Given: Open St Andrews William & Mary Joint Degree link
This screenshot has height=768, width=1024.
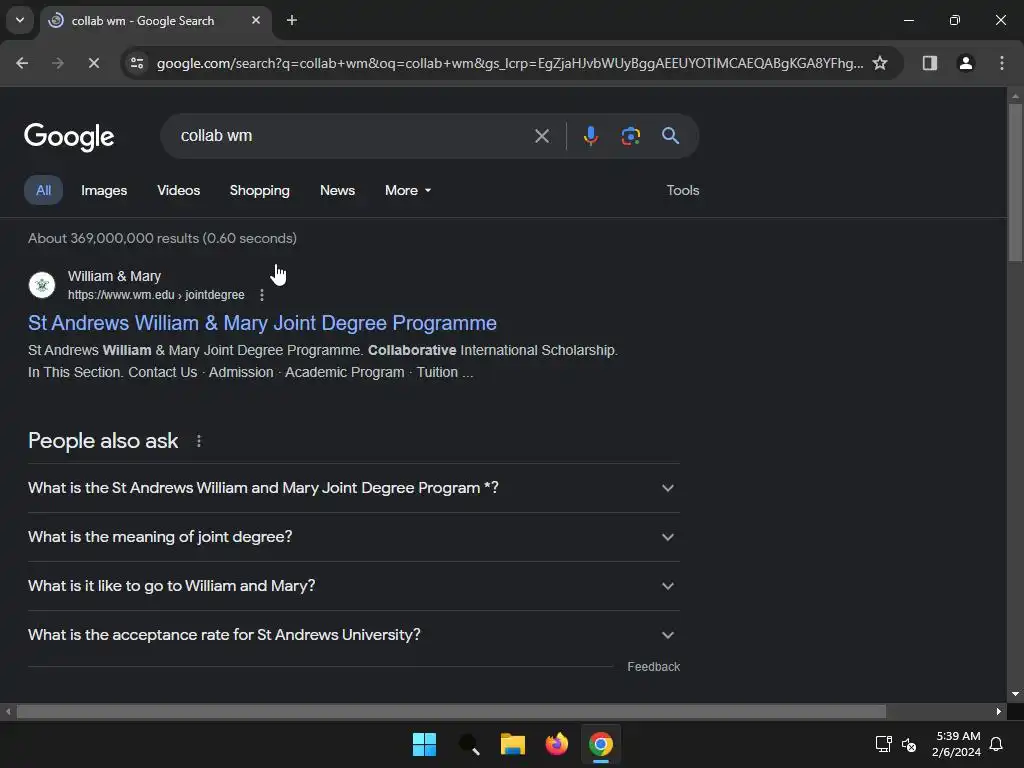Looking at the screenshot, I should click(x=262, y=323).
